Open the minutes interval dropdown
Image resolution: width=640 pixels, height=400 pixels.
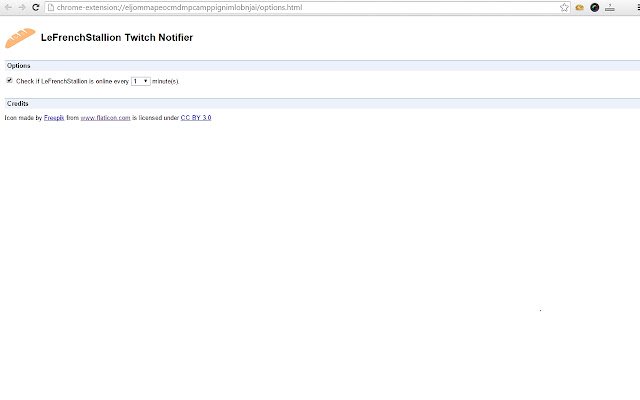[x=140, y=81]
